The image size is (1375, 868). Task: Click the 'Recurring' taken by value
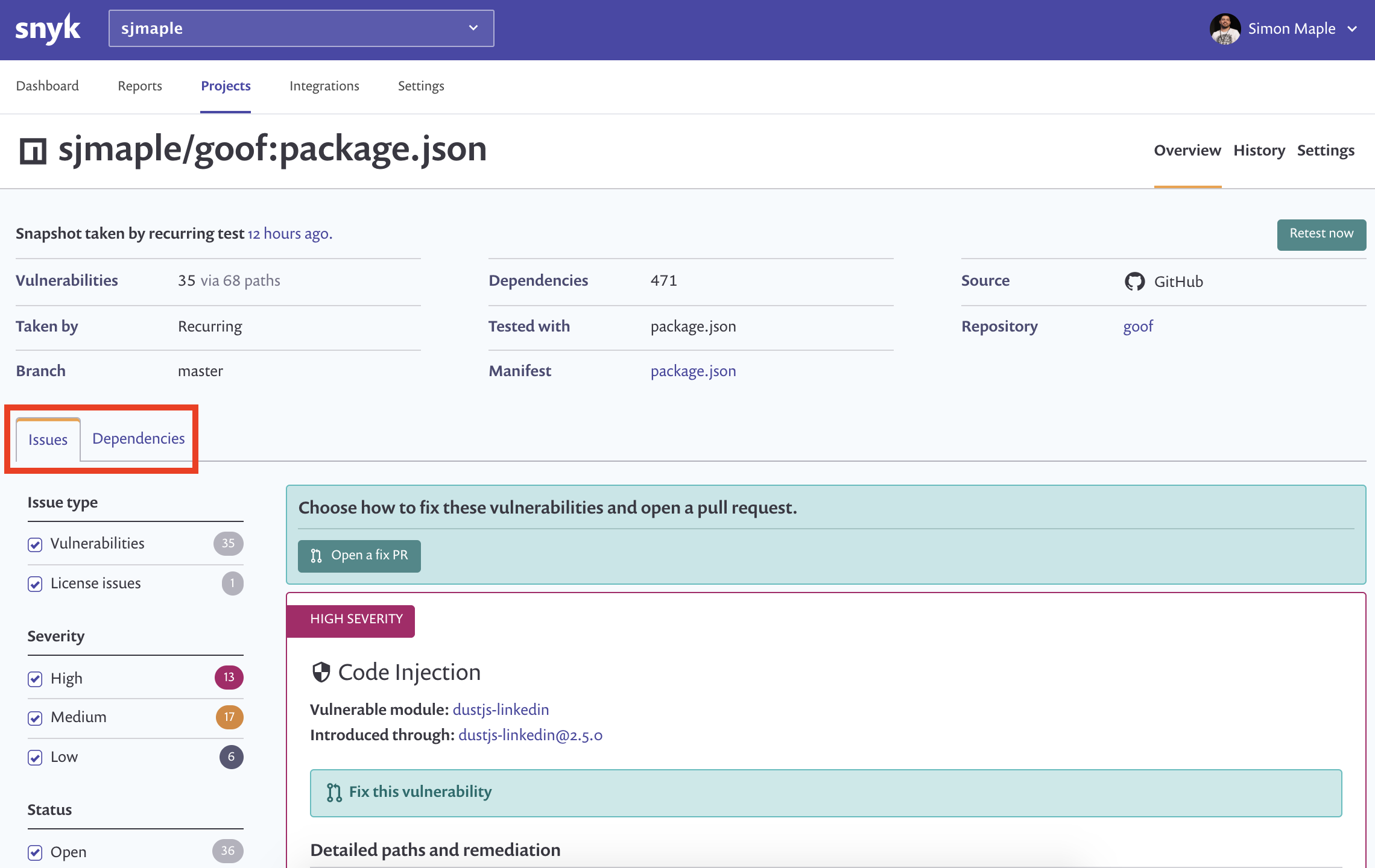pyautogui.click(x=210, y=327)
